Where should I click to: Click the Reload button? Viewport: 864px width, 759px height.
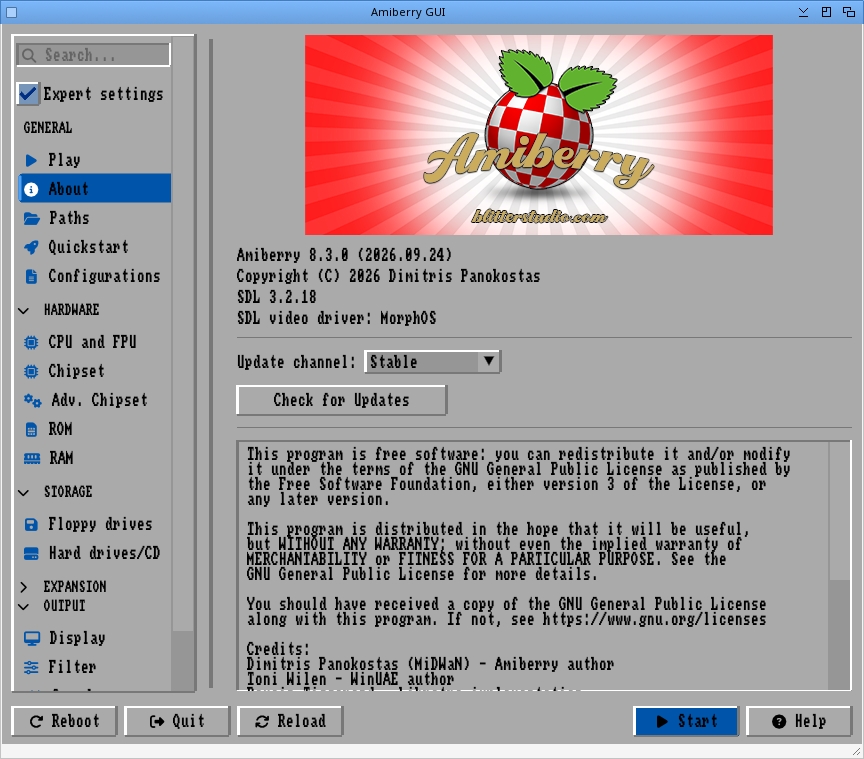point(290,721)
